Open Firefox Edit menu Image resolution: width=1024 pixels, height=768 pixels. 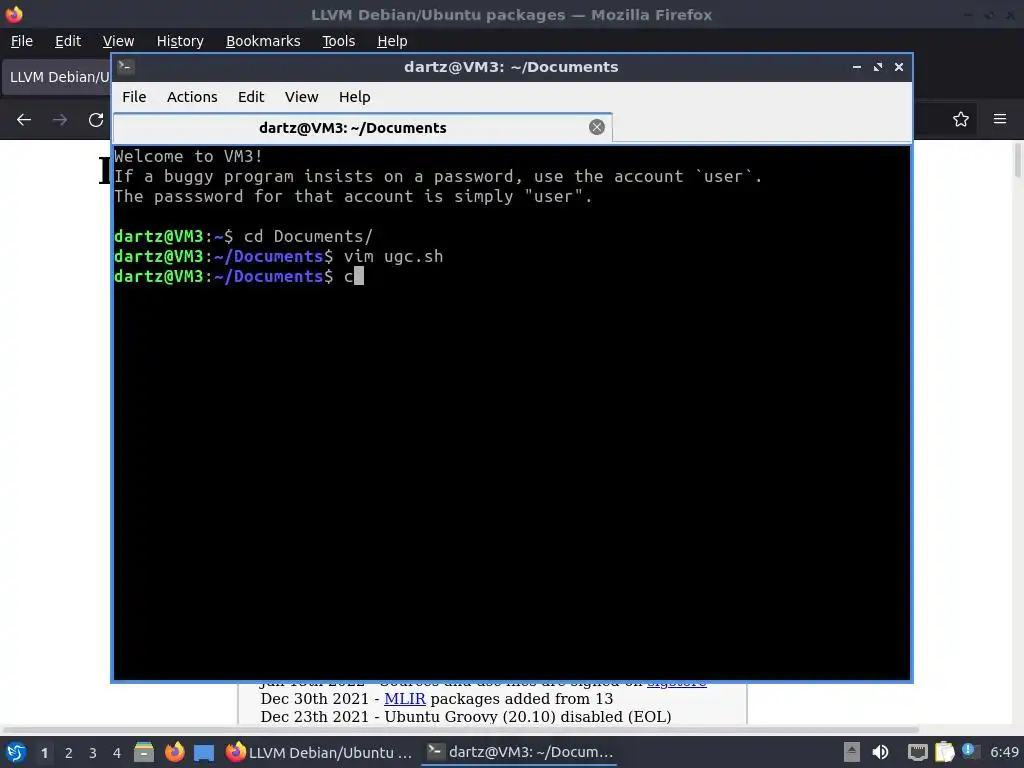tap(68, 41)
